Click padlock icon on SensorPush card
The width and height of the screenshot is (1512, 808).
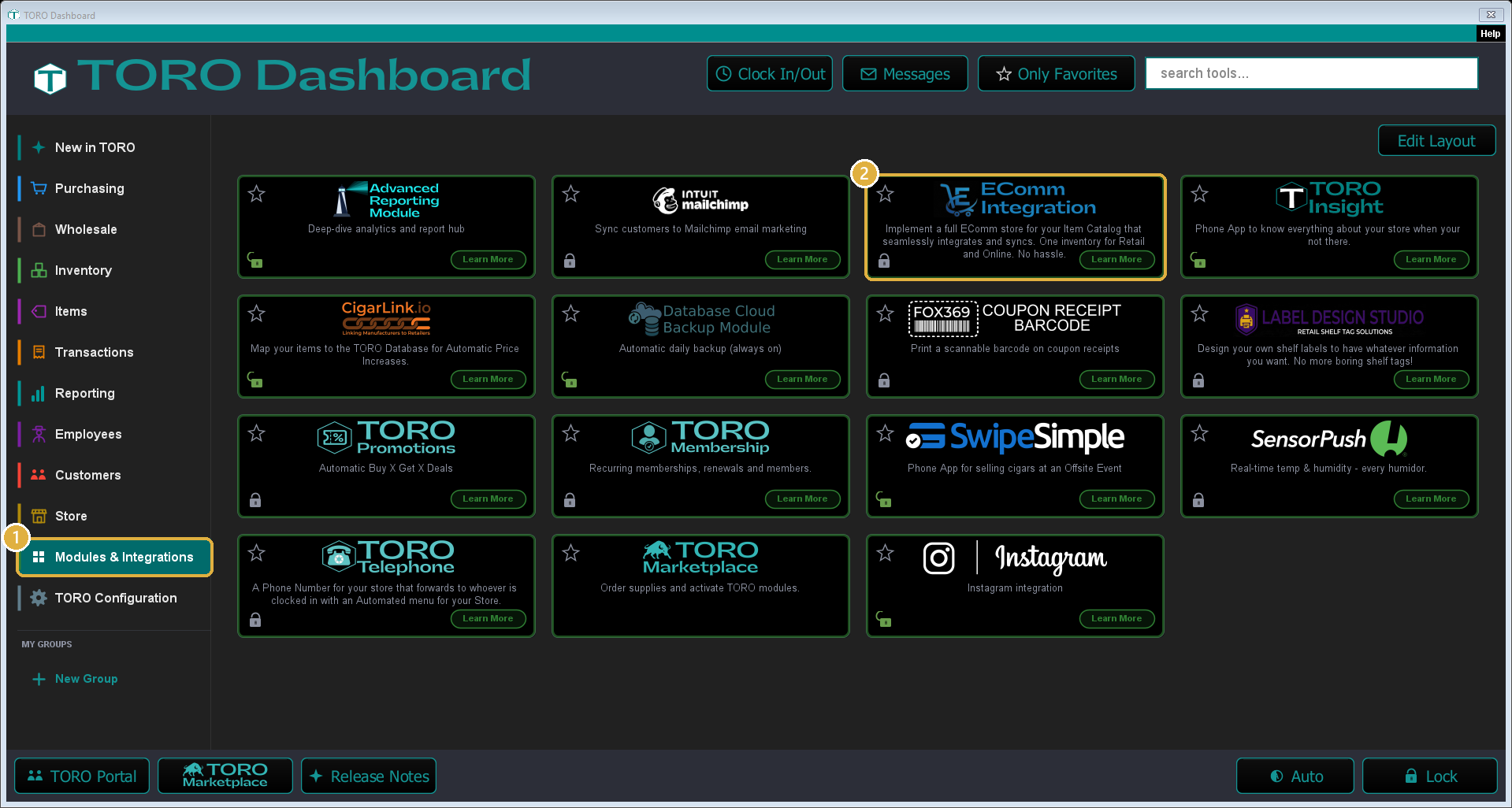pos(1198,500)
